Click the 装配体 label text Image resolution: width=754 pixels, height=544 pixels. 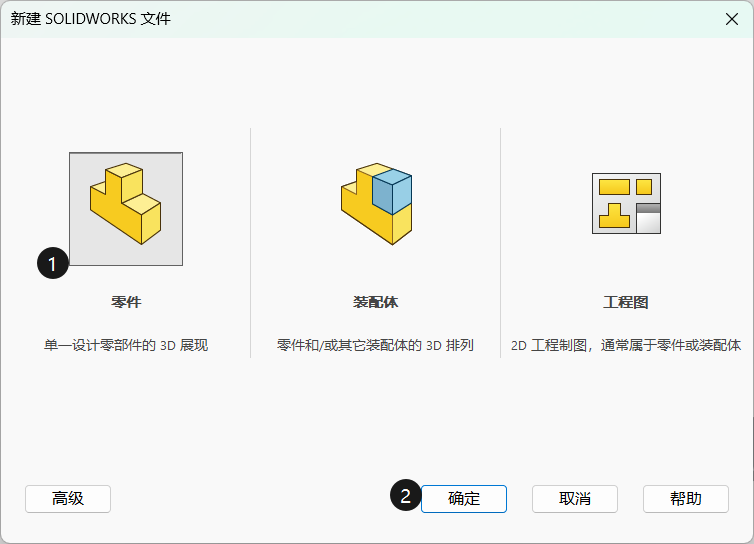(x=375, y=302)
